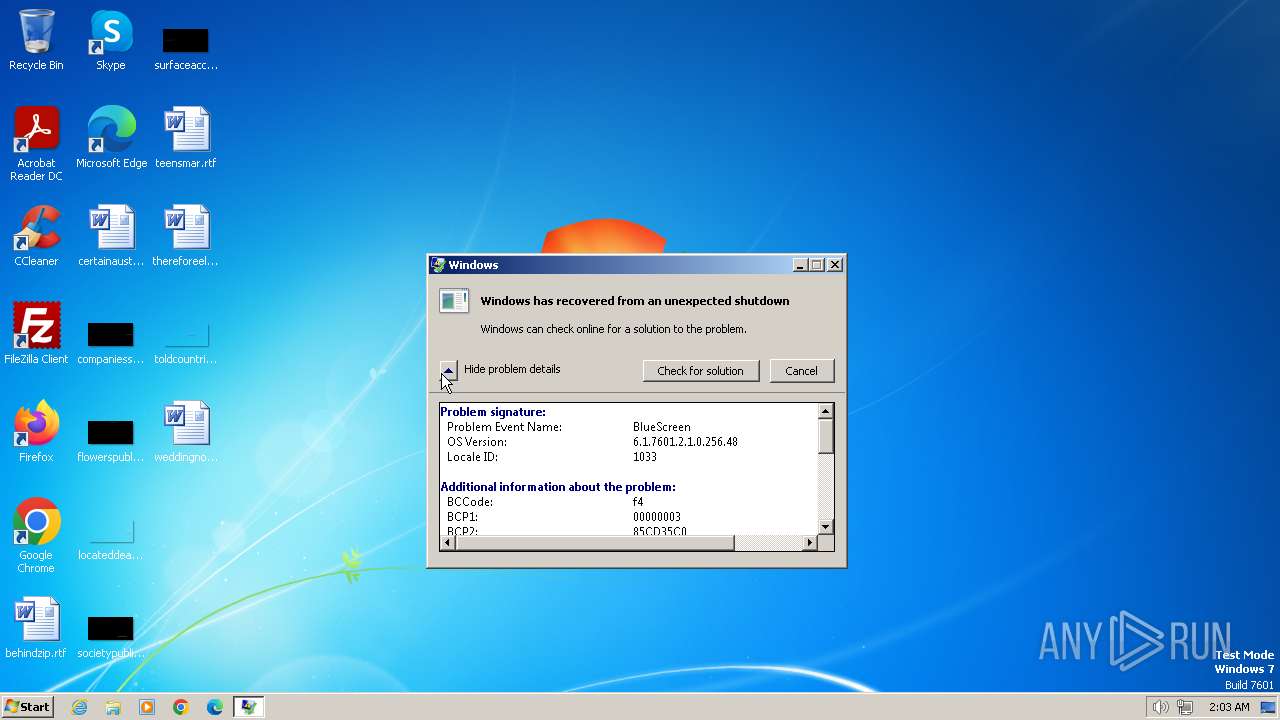Viewport: 1280px width, 720px height.
Task: Collapse Hide problem details arrow
Action: [448, 370]
